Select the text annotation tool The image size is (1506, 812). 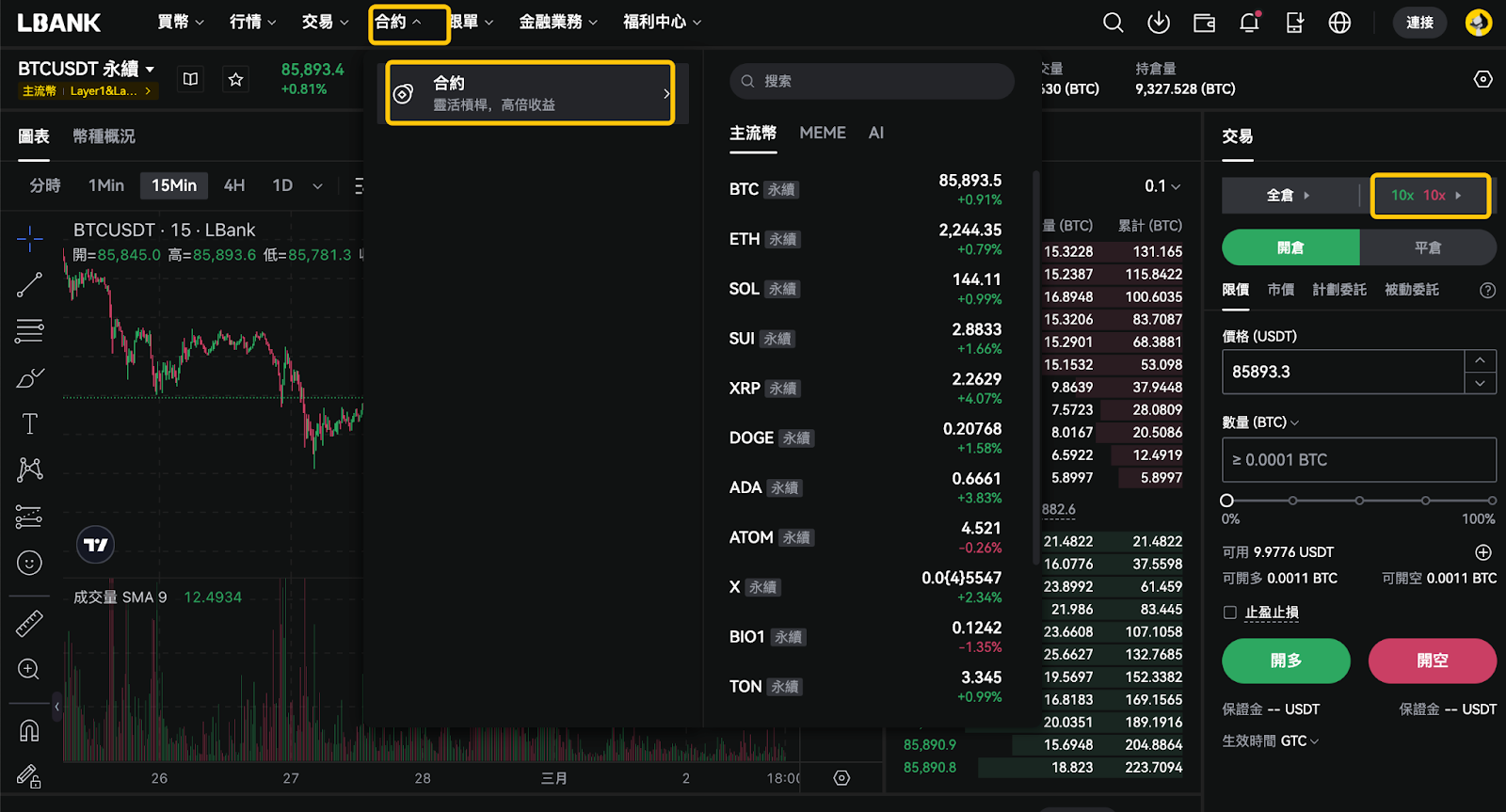click(x=29, y=423)
